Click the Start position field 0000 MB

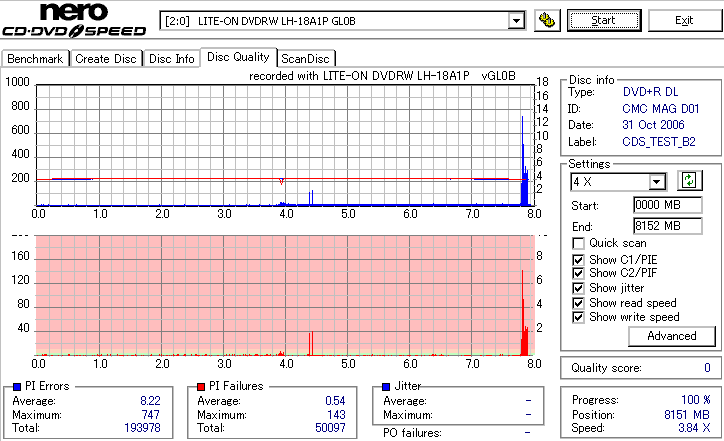(x=667, y=205)
